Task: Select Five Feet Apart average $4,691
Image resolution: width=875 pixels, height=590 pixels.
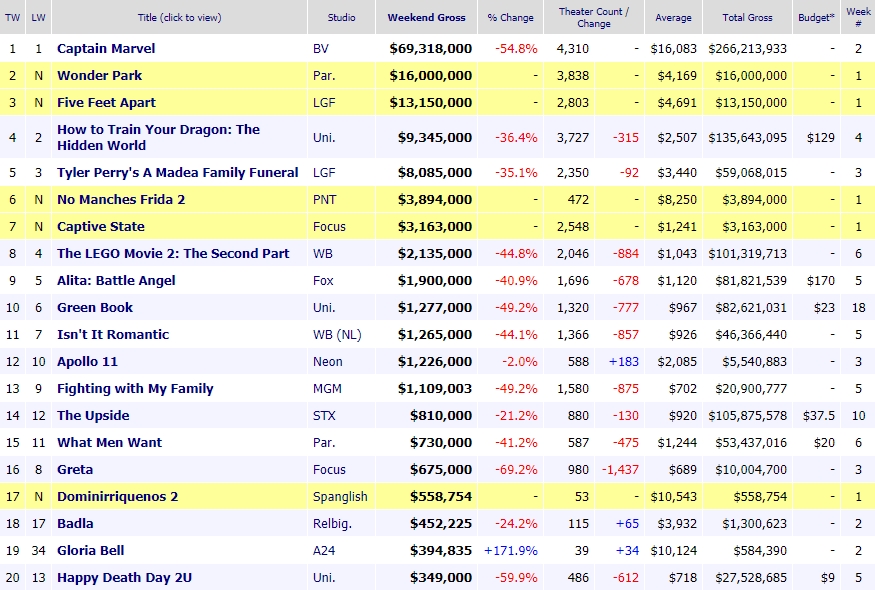Action: 677,103
